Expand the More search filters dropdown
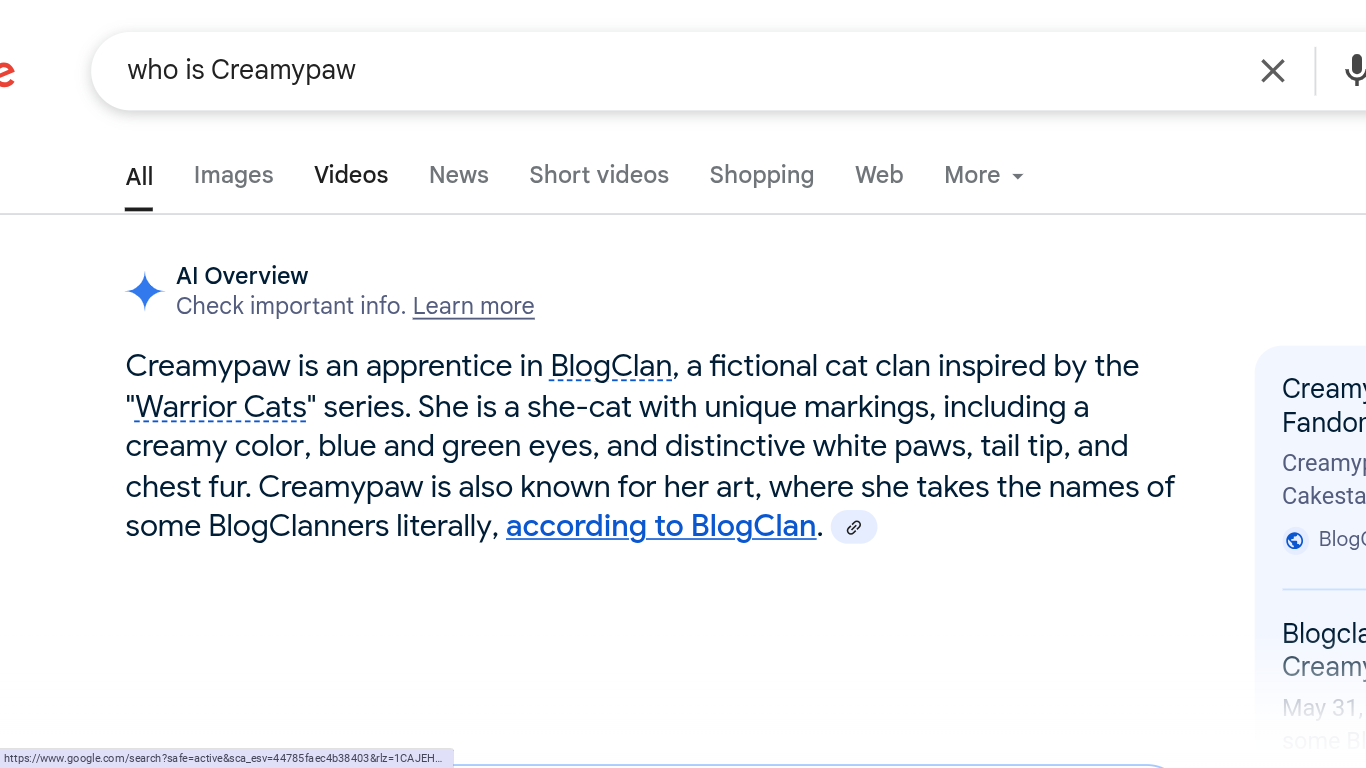The width and height of the screenshot is (1366, 768). coord(984,175)
